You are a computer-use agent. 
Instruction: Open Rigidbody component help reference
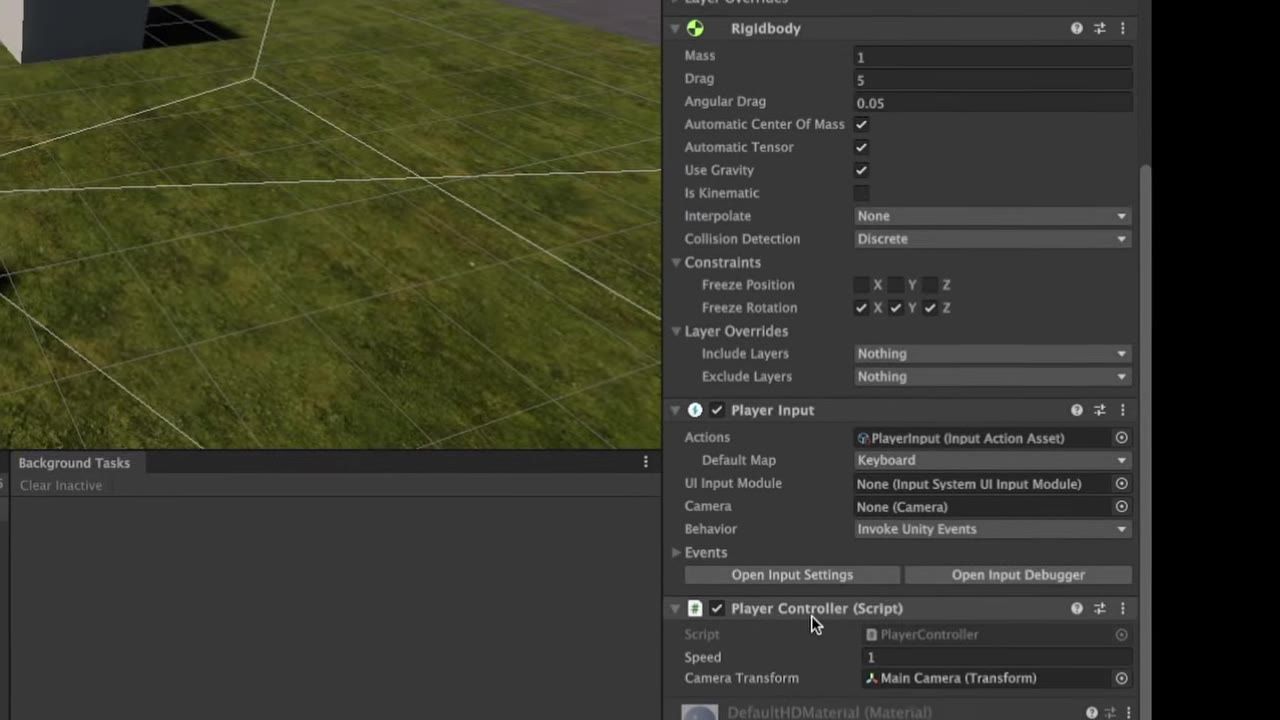1076,28
